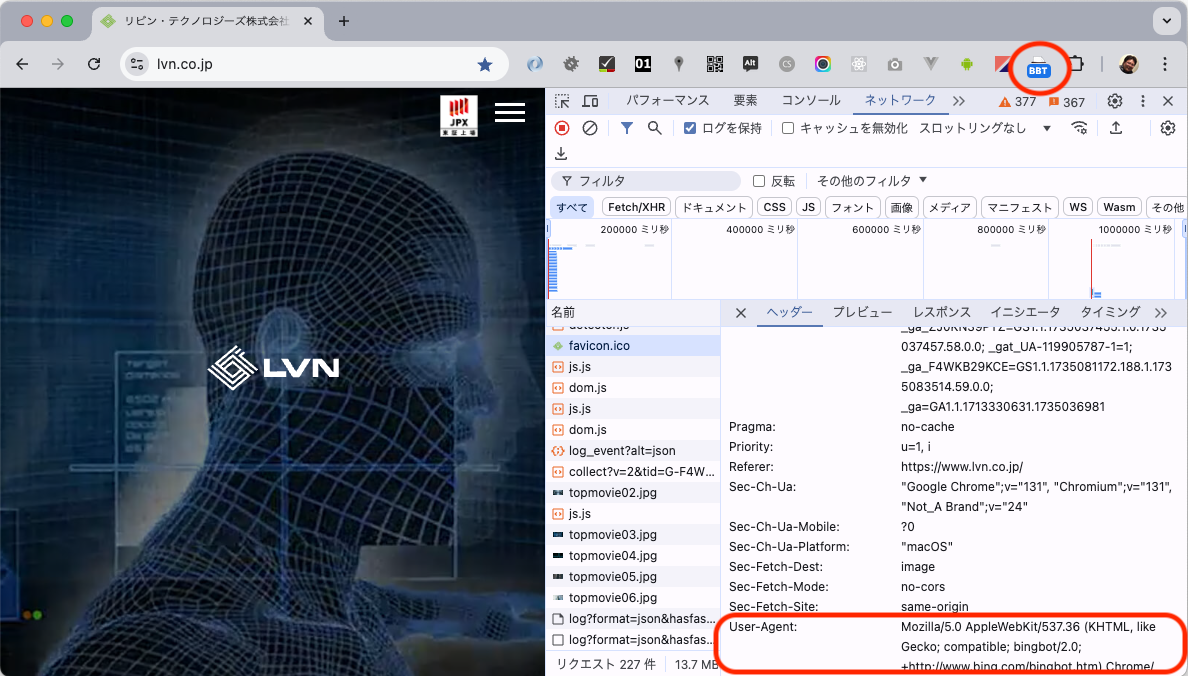Select the inspect element cursor tool
1188x676 pixels.
pyautogui.click(x=563, y=101)
